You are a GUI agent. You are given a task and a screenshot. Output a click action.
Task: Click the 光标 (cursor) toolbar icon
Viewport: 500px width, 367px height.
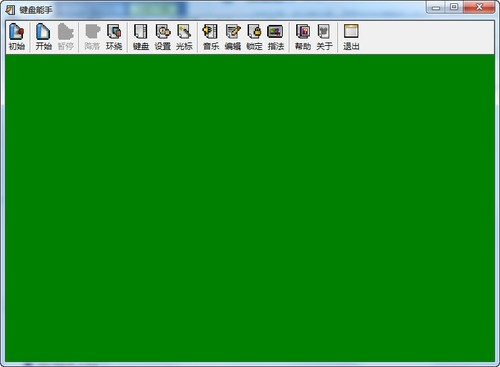[184, 37]
